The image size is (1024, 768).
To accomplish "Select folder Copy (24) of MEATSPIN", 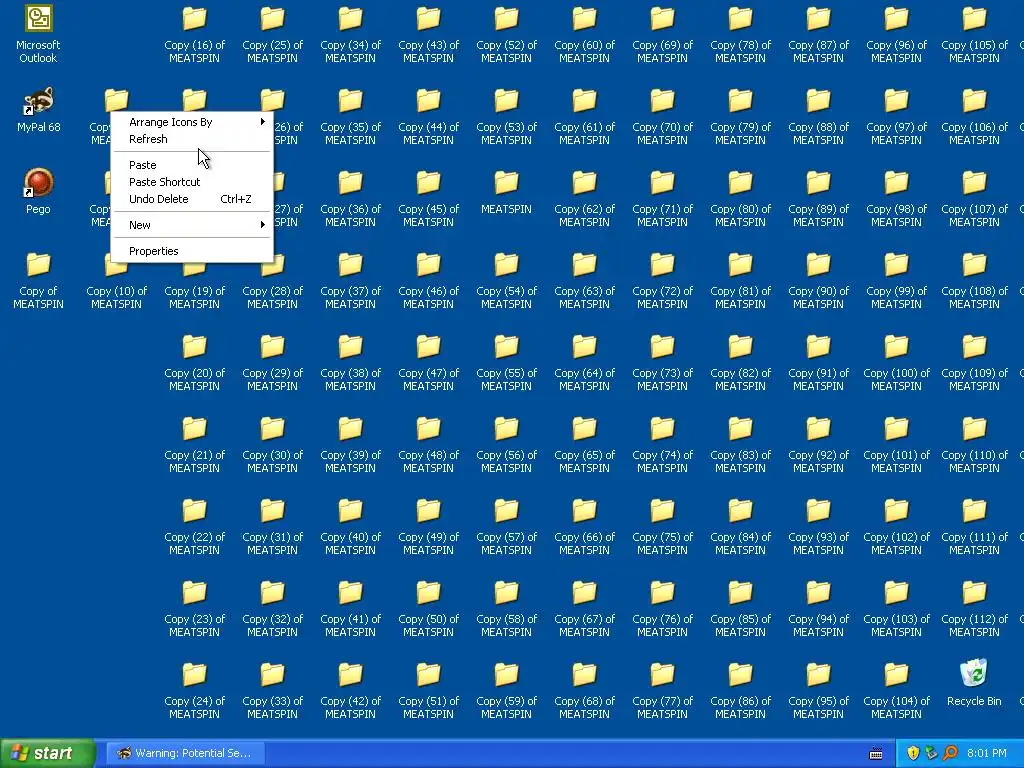I will coord(194,690).
